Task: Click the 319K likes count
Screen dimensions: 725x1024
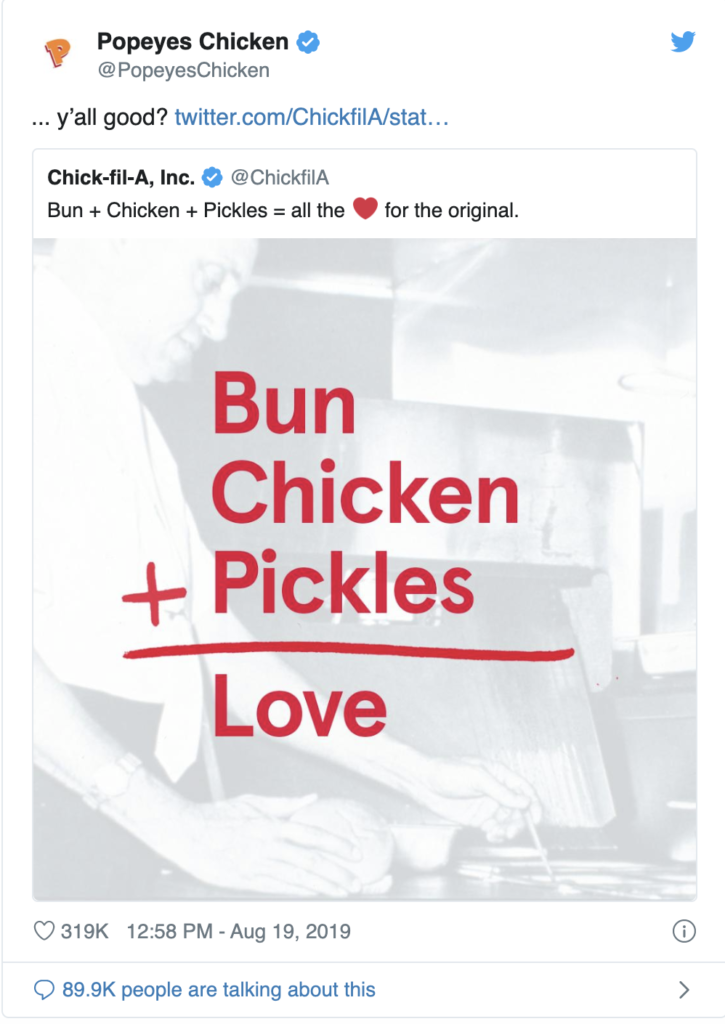Action: click(x=84, y=931)
